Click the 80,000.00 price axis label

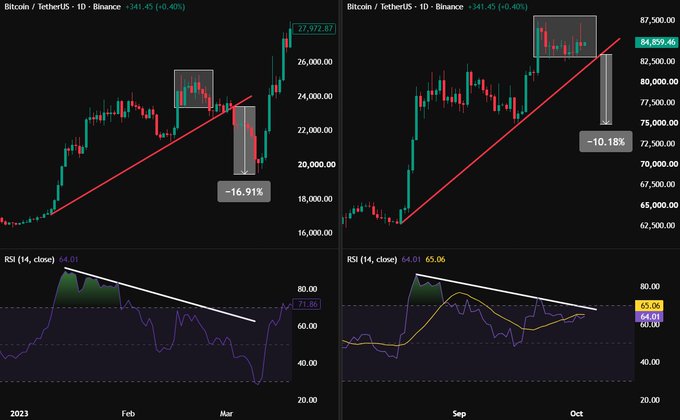click(659, 82)
